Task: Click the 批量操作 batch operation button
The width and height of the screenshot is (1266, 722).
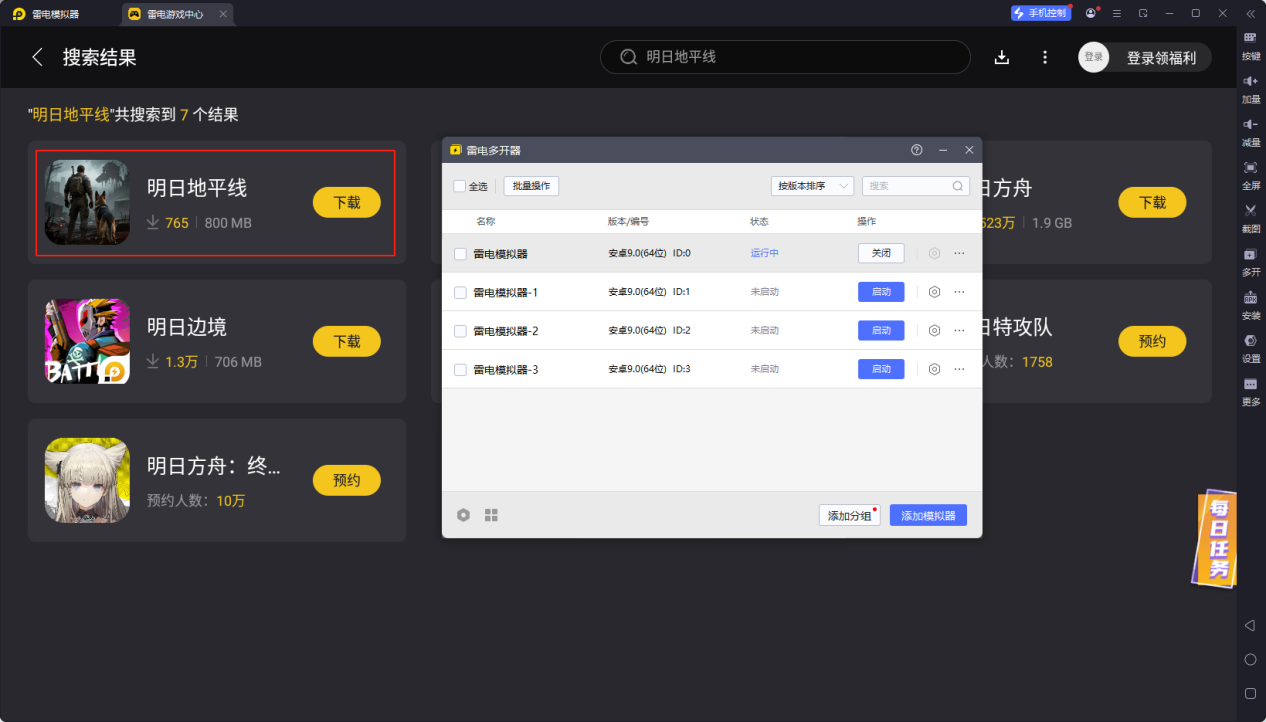Action: coord(531,186)
